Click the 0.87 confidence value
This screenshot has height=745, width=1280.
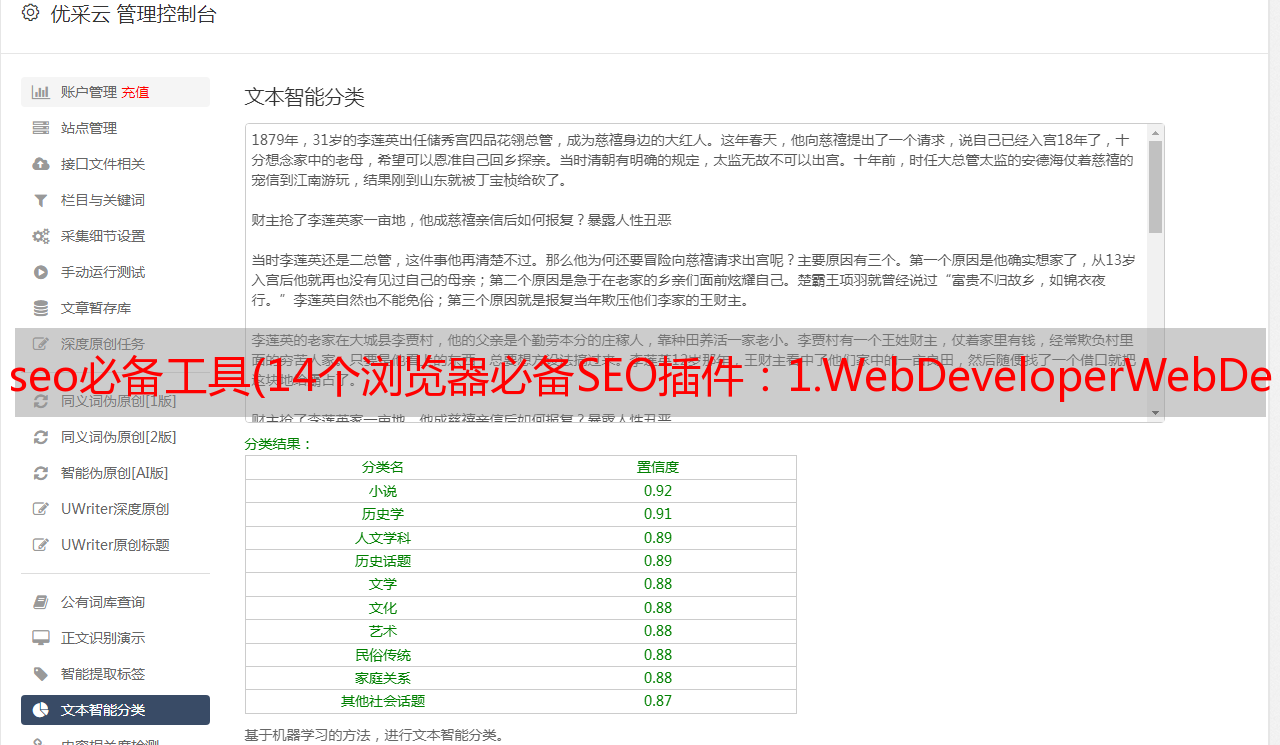click(658, 701)
